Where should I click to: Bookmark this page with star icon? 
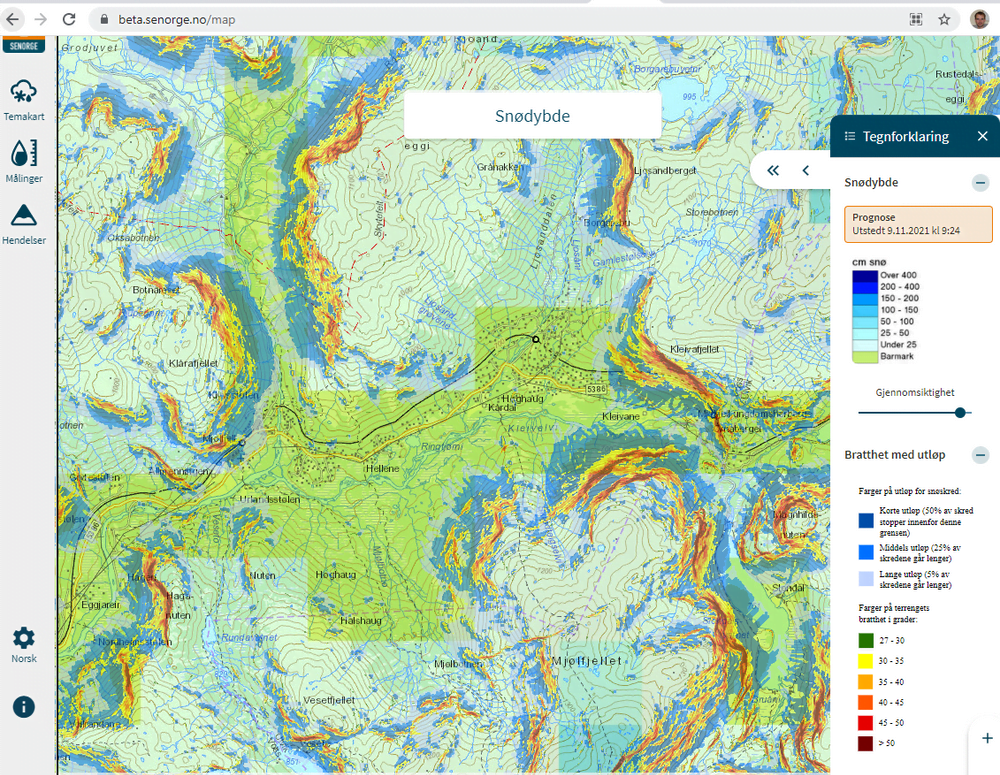point(944,19)
